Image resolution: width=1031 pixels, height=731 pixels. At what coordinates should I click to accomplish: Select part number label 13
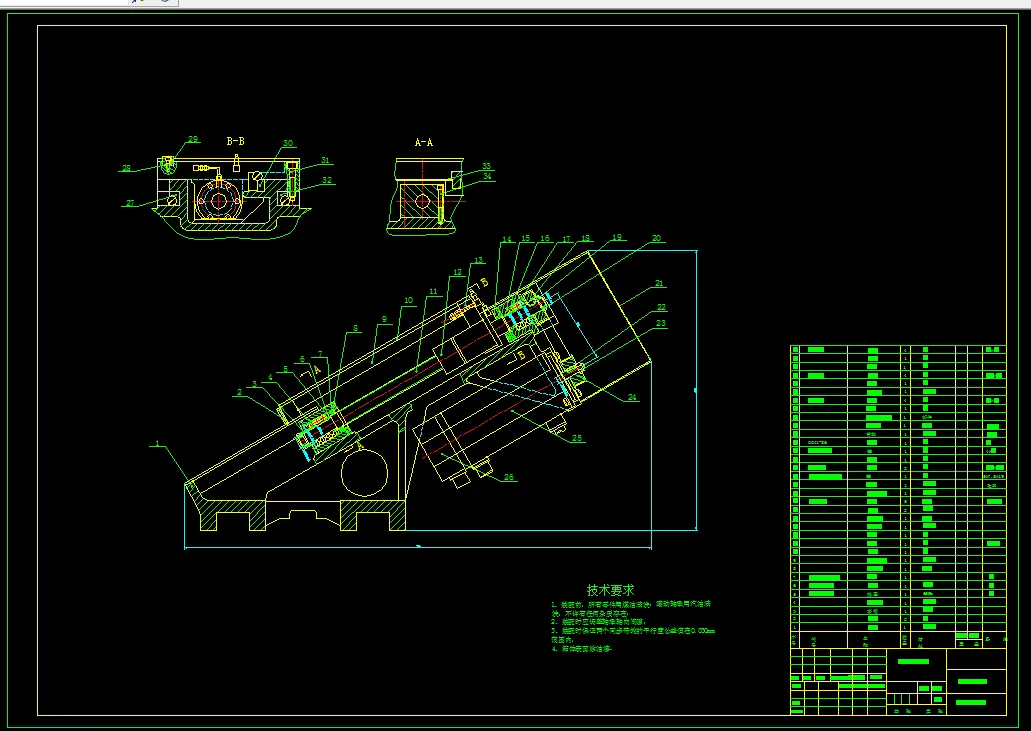[x=479, y=260]
